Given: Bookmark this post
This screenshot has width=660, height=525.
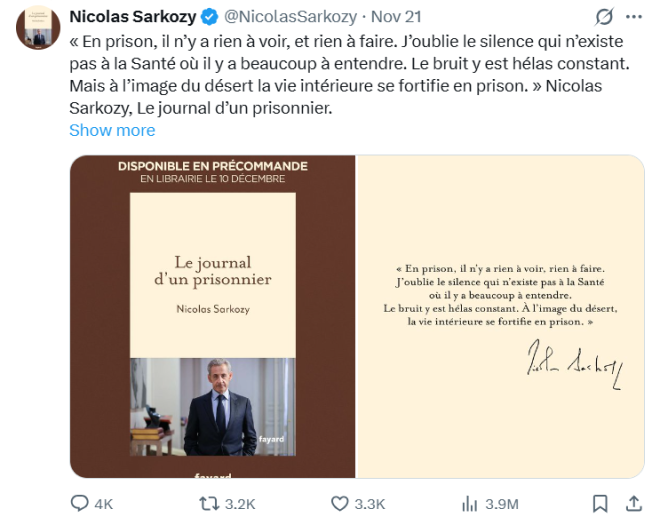Looking at the screenshot, I should point(600,503).
